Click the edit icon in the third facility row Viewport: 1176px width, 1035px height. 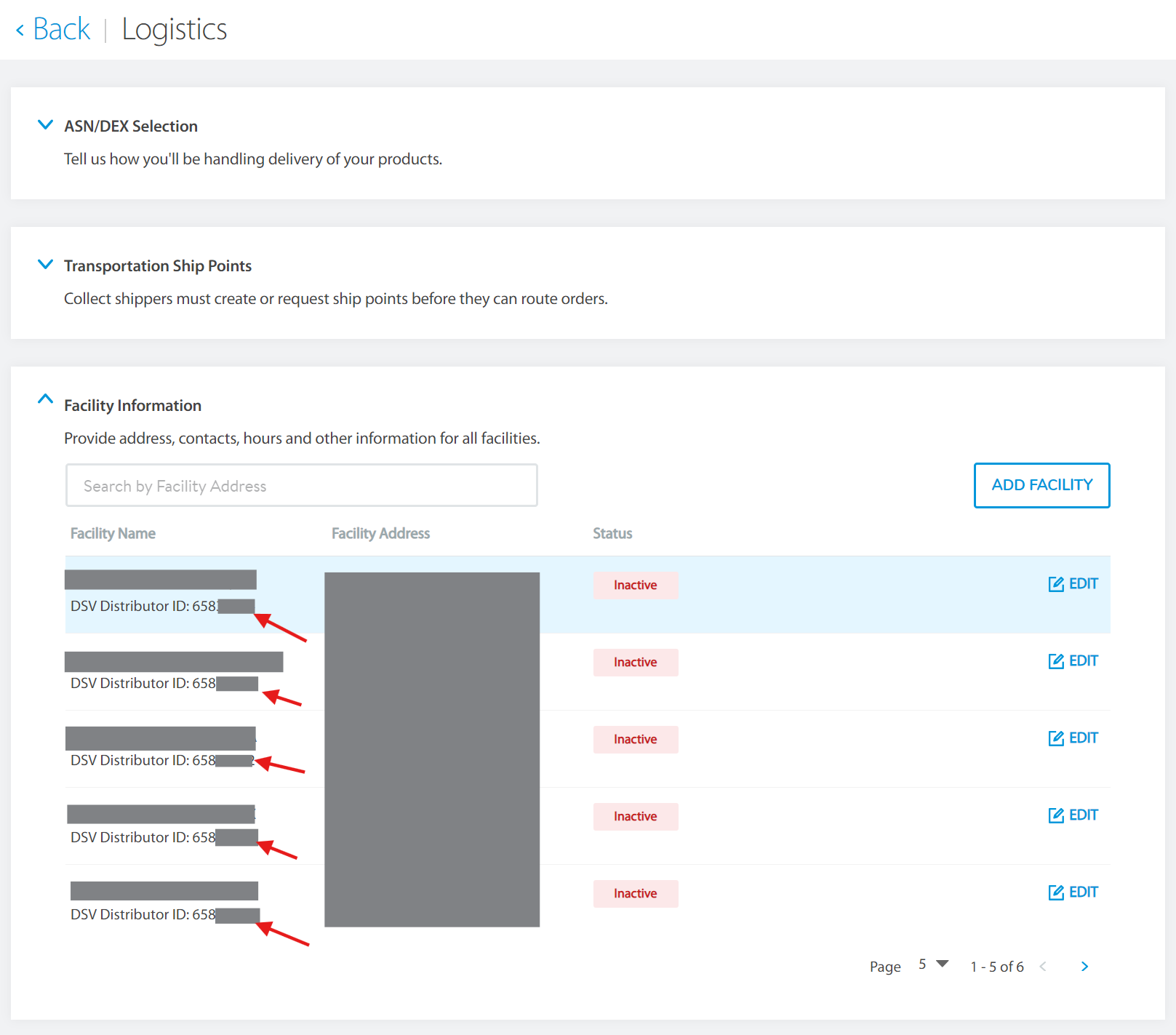click(x=1056, y=738)
